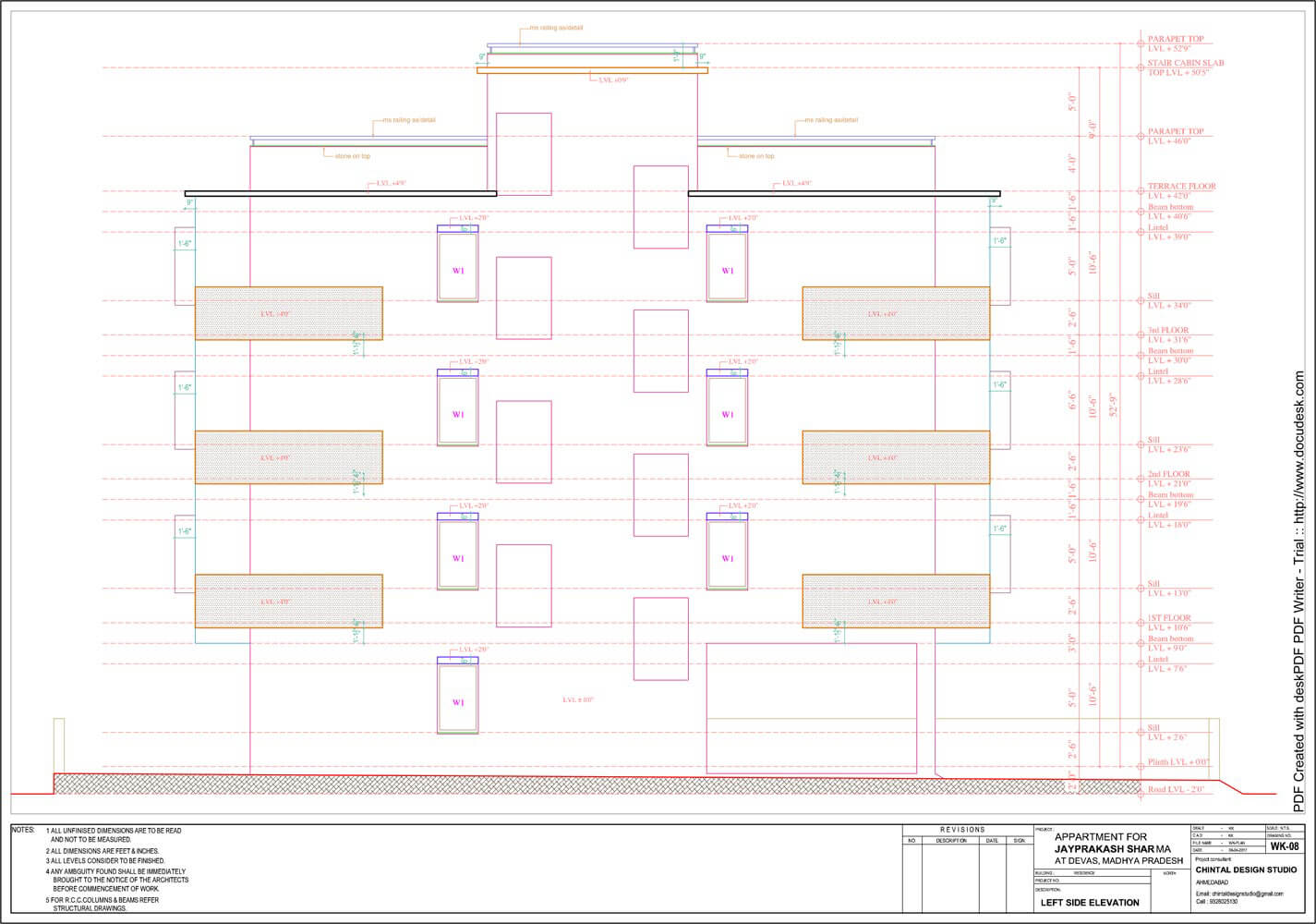
Task: Select the STAIR CABIN SLAB label
Action: coord(1185,63)
